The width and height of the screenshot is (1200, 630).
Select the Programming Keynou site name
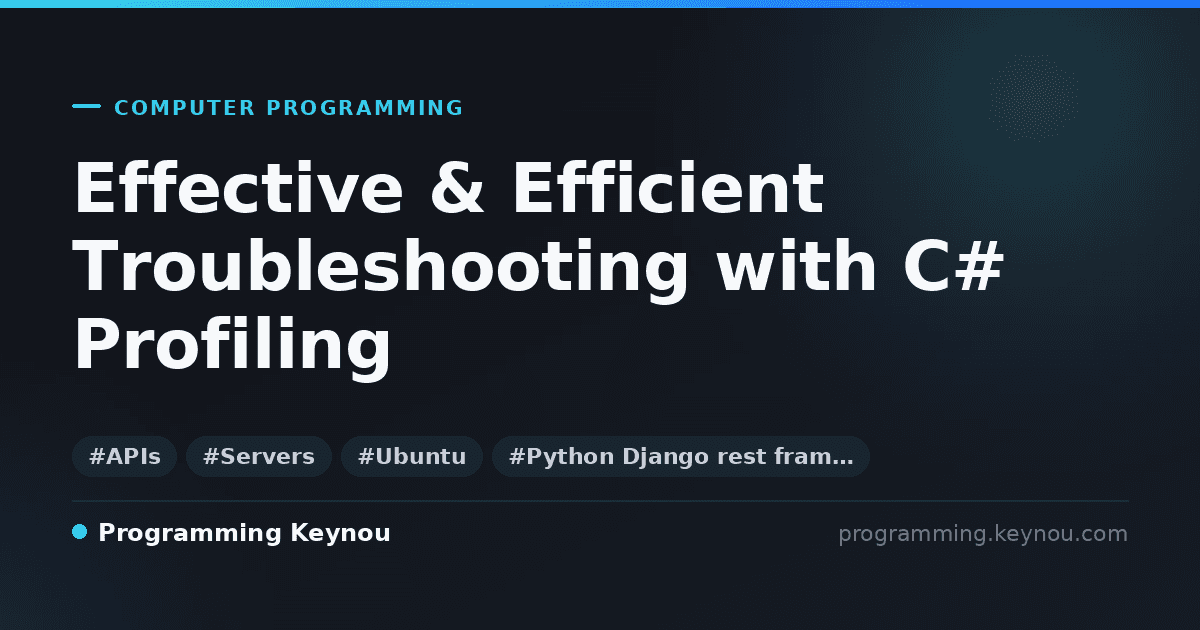[x=244, y=533]
